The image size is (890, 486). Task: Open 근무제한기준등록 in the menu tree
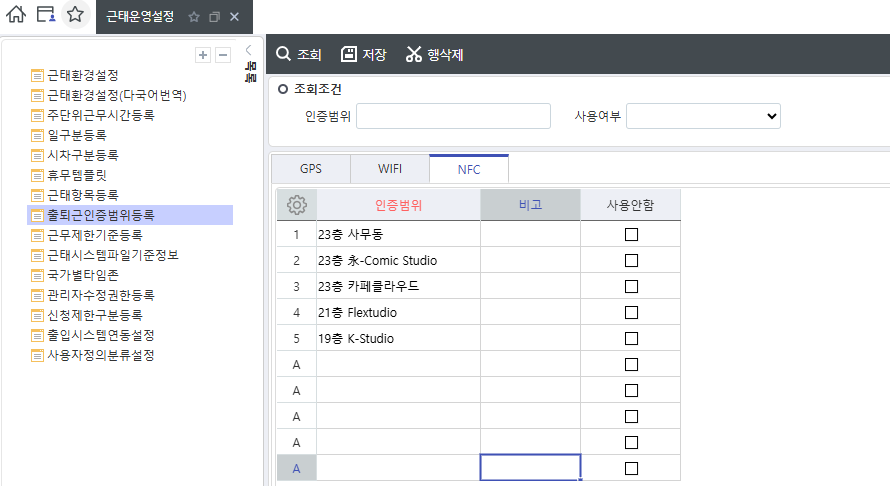tap(95, 235)
